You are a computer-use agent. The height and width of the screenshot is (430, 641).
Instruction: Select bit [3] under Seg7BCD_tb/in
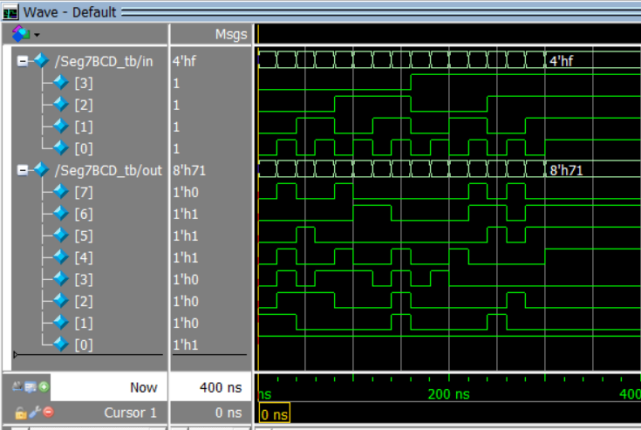[x=84, y=83]
